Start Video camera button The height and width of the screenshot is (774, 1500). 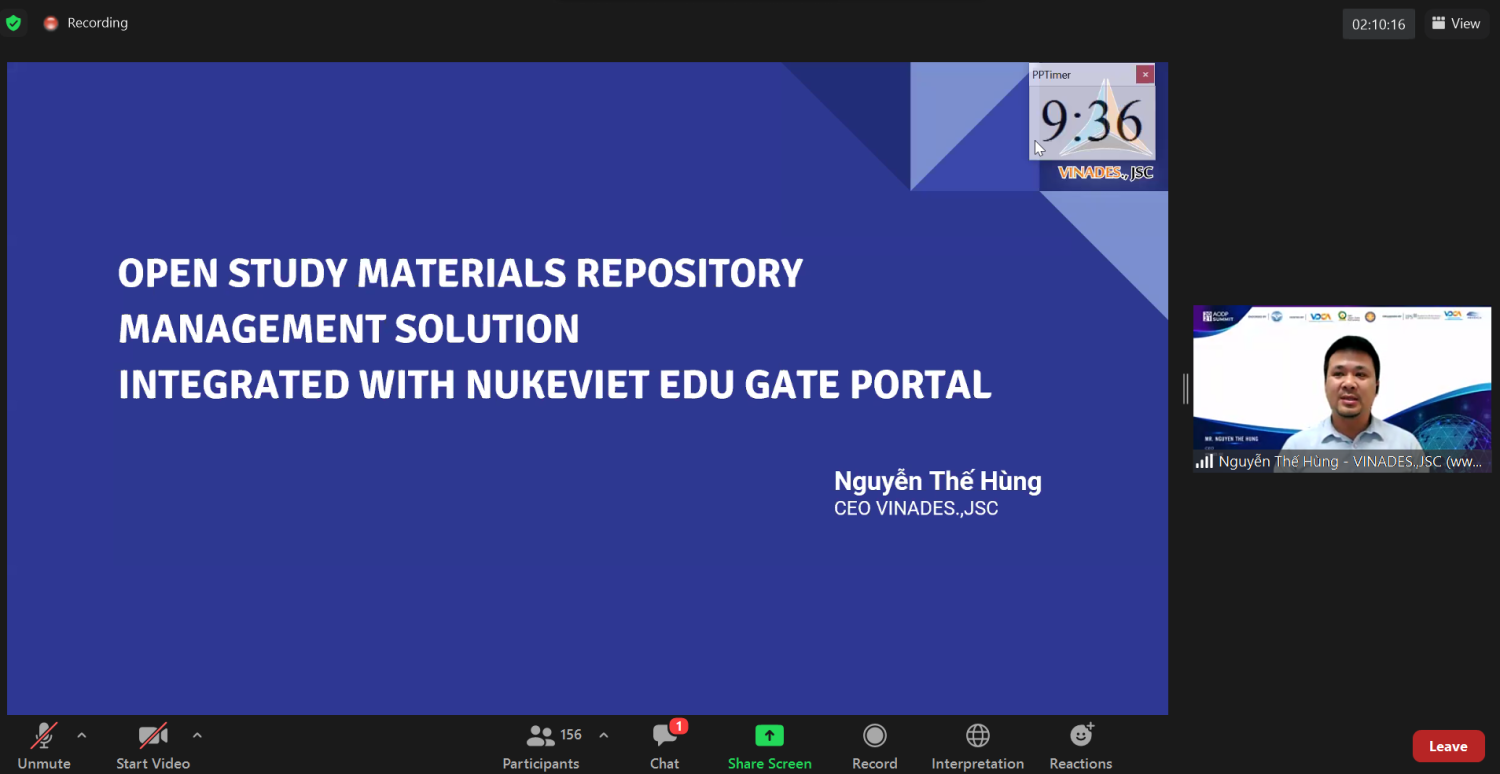click(x=153, y=746)
